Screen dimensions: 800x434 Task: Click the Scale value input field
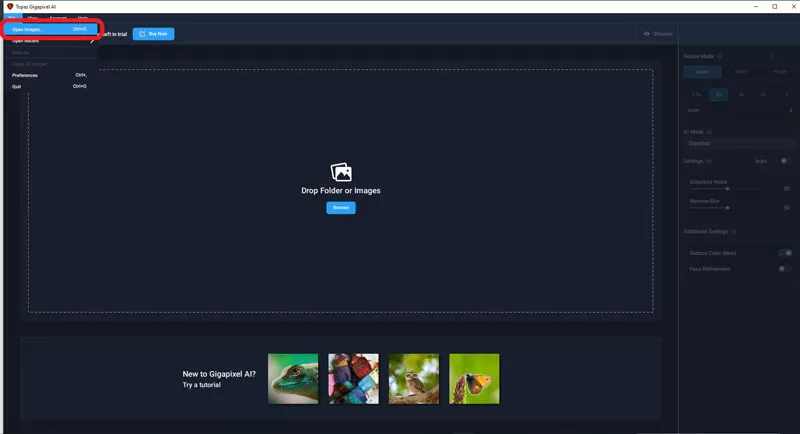[740, 110]
